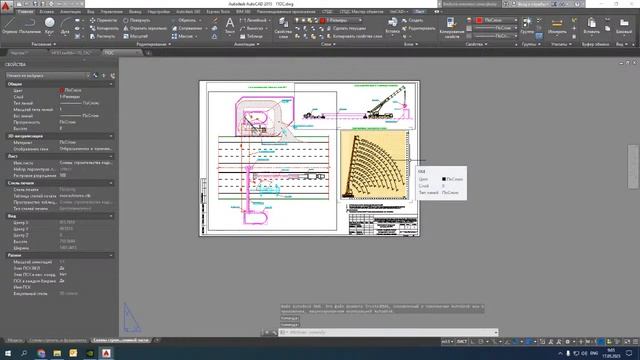The width and height of the screenshot is (640, 360).
Task: Collapse the 3D-визуализация properties section
Action: (111, 136)
